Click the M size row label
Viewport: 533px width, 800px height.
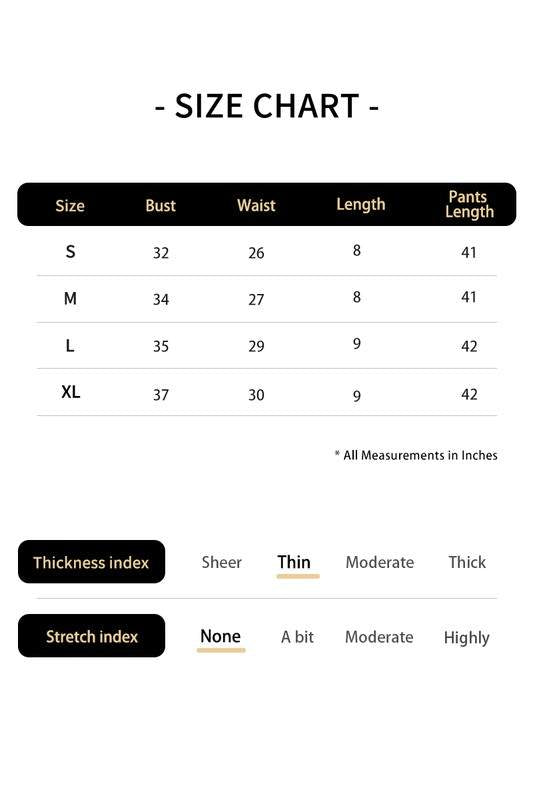[70, 298]
